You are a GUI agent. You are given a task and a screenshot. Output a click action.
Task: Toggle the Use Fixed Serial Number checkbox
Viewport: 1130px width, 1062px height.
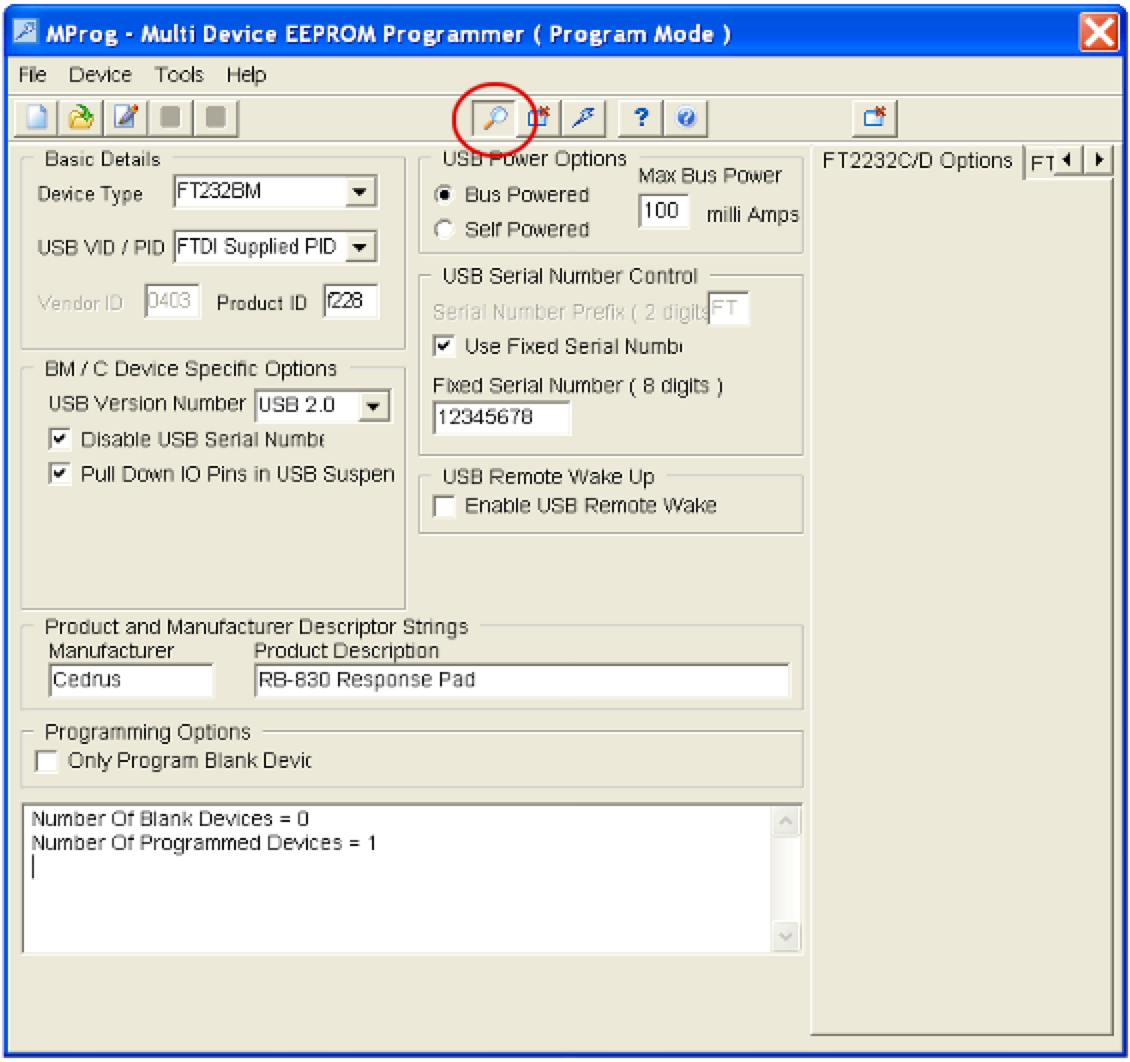pos(443,347)
